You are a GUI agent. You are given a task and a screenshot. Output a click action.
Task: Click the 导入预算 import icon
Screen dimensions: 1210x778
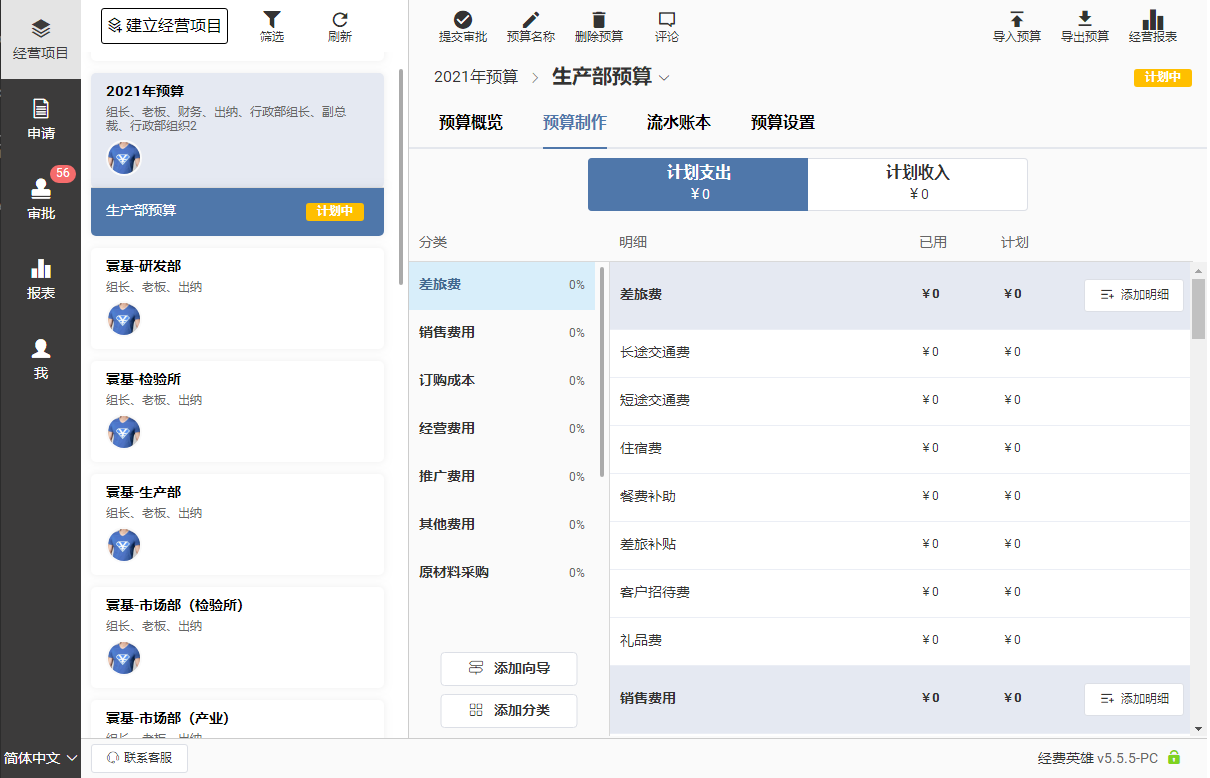click(1016, 20)
